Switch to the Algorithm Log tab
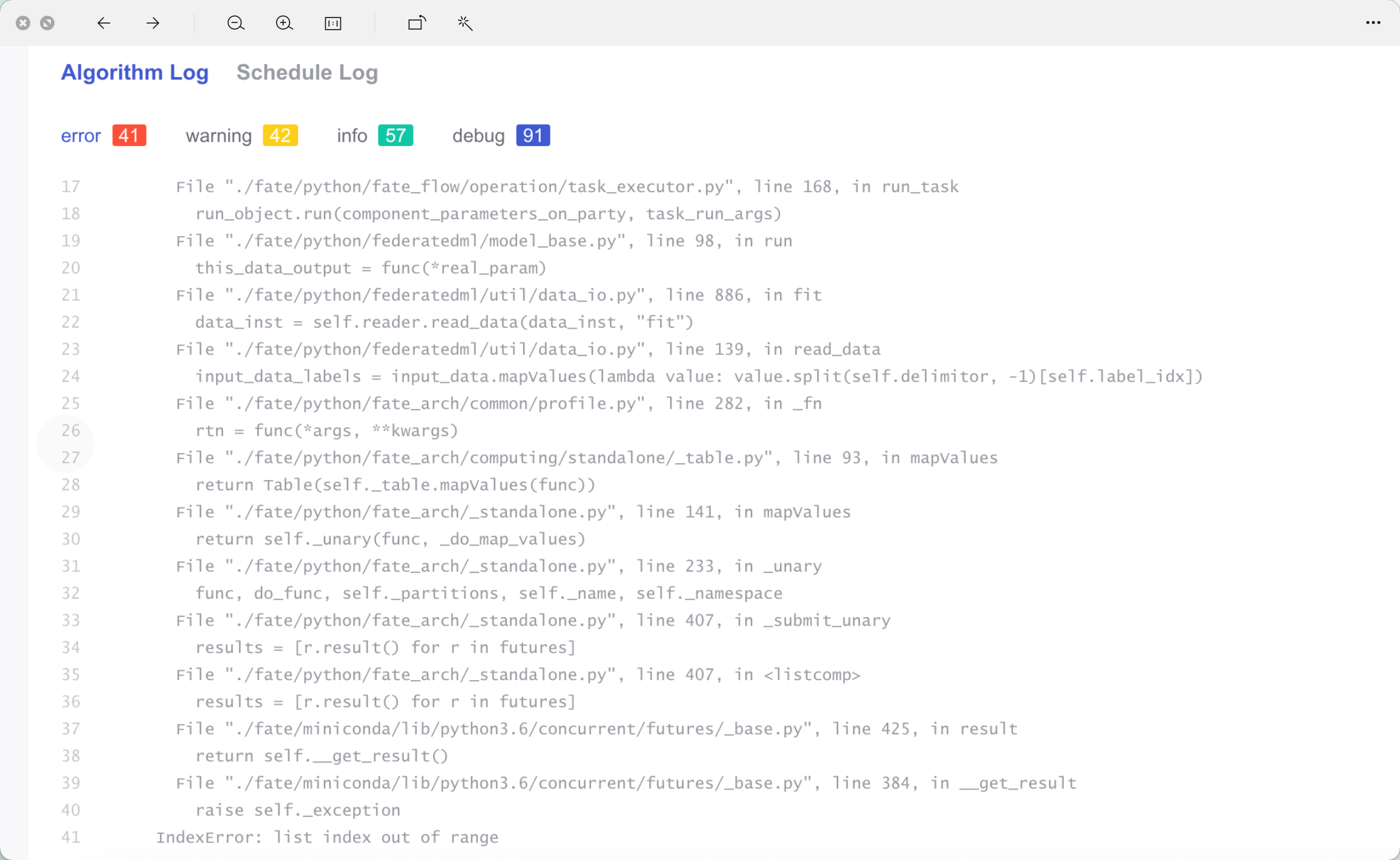The image size is (1400, 860). [x=134, y=72]
